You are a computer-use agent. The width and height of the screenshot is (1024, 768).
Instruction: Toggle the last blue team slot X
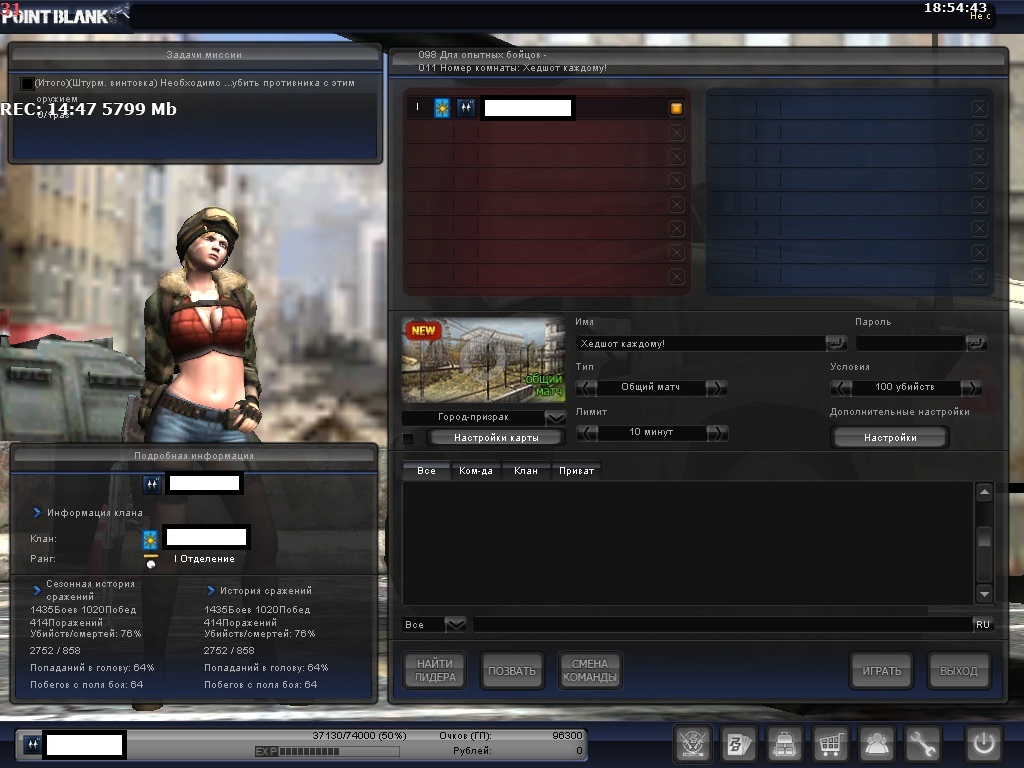tap(979, 277)
